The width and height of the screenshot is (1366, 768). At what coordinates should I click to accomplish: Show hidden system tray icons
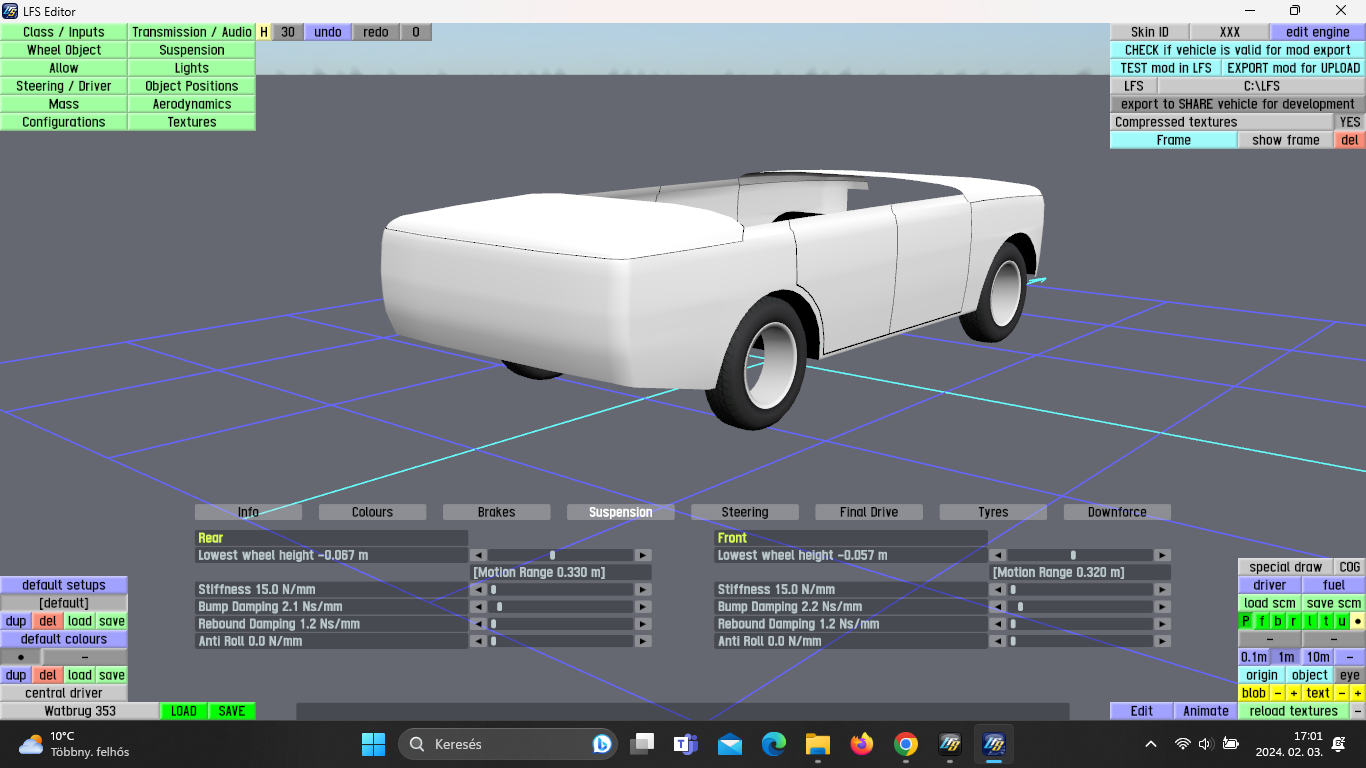(1151, 744)
